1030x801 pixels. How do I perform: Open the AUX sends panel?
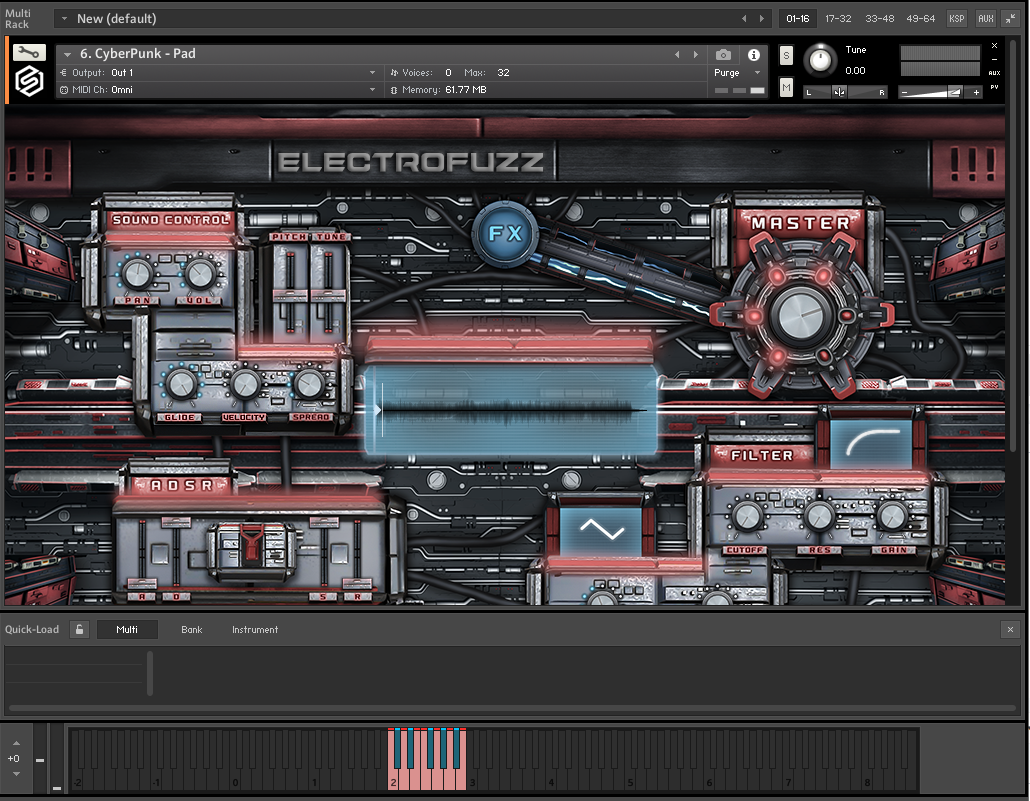tap(985, 18)
